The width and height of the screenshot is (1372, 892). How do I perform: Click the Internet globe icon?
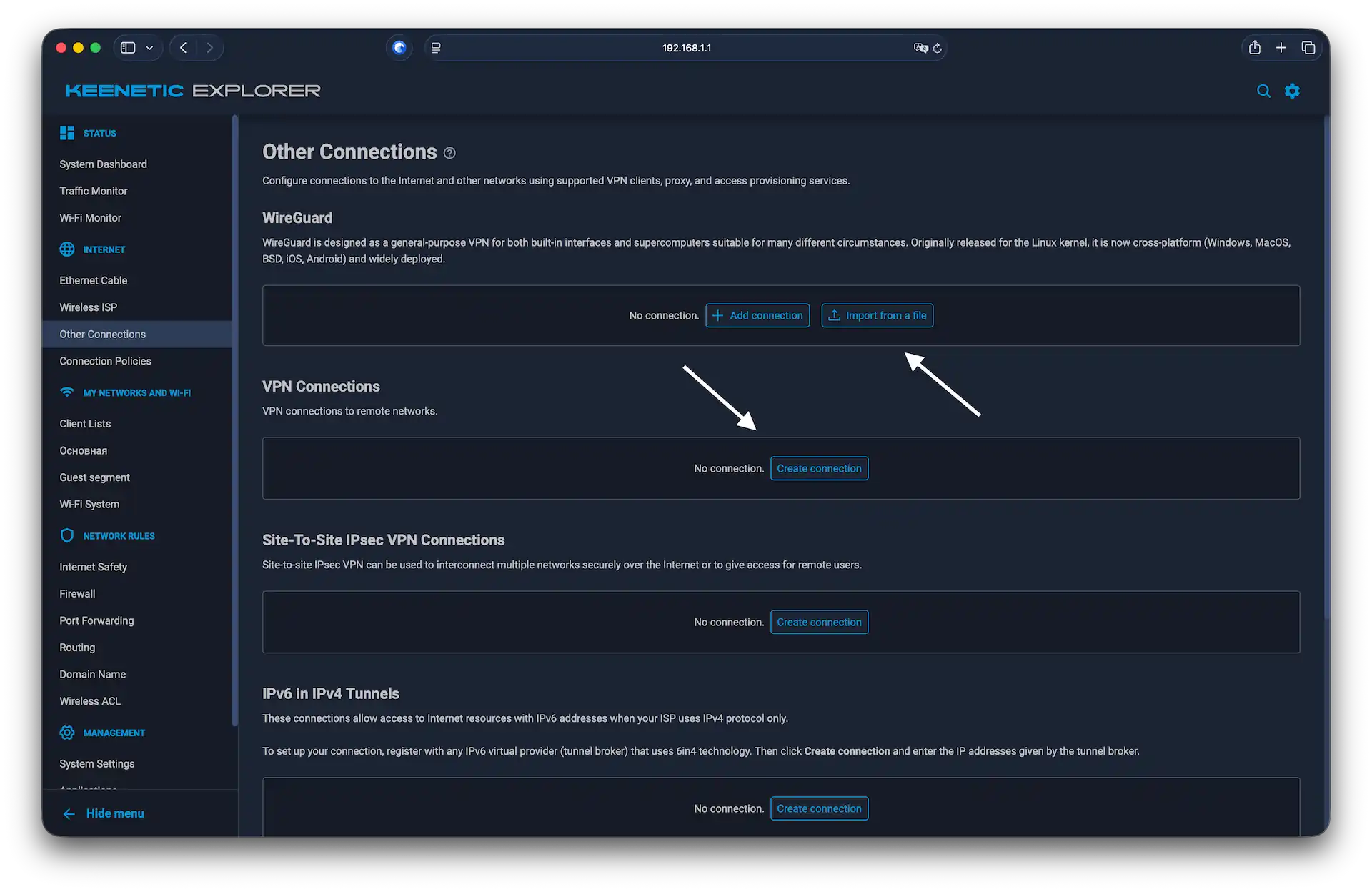[67, 249]
